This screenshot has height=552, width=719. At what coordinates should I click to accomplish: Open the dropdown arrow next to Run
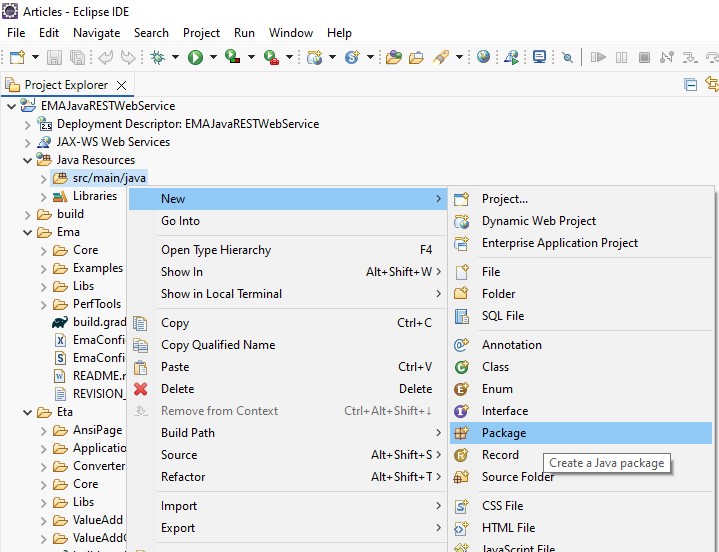click(x=213, y=57)
